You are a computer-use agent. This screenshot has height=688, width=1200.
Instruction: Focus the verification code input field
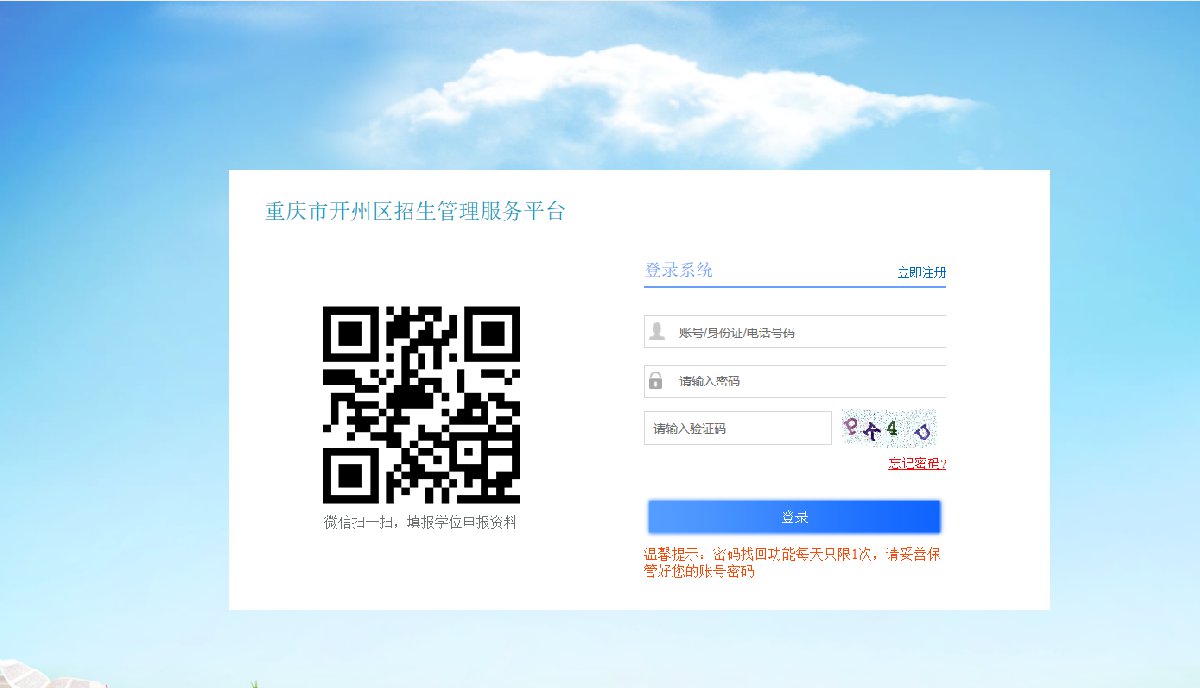point(738,428)
